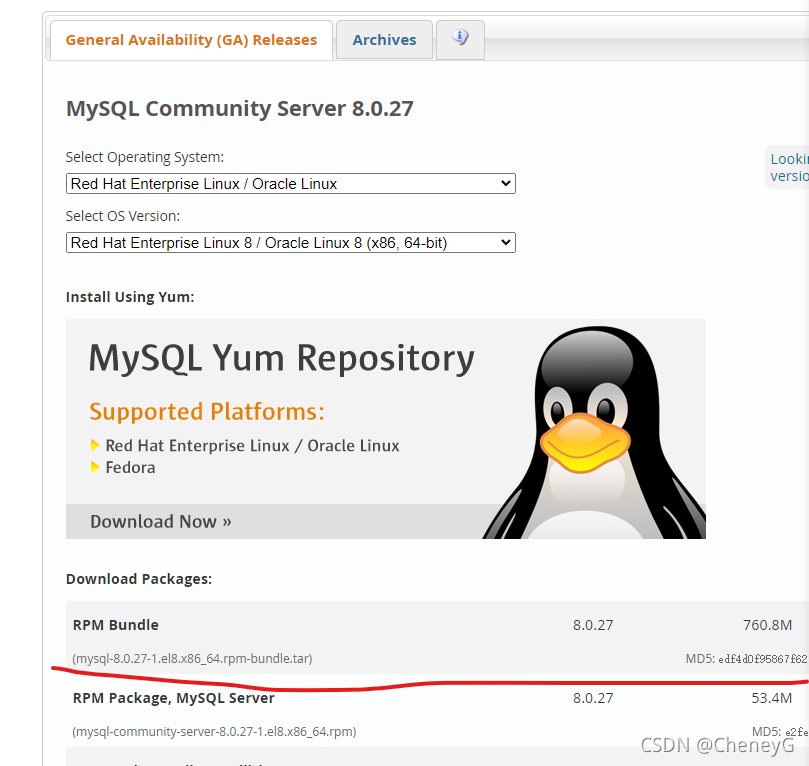
Task: Click version 8.0.27 in MySQL Server row
Action: coord(593,698)
